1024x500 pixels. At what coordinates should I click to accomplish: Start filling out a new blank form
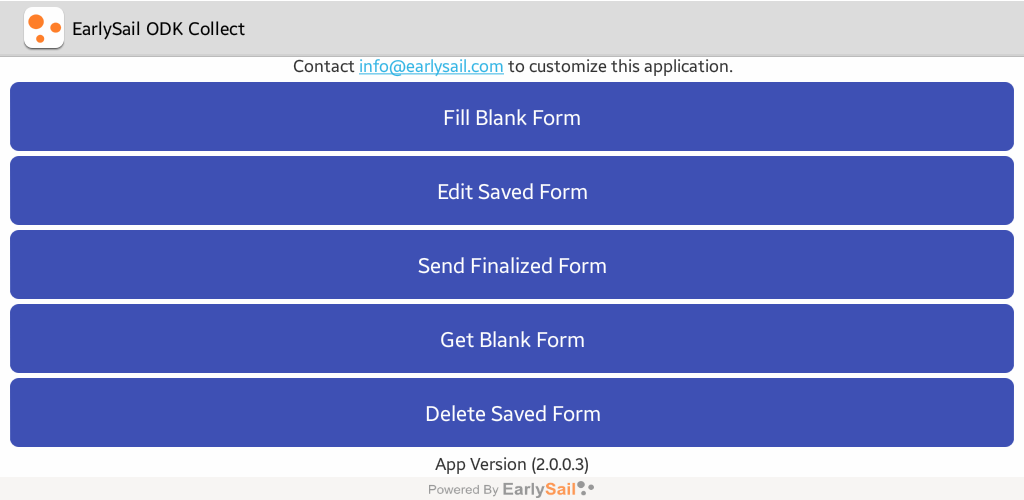click(512, 117)
